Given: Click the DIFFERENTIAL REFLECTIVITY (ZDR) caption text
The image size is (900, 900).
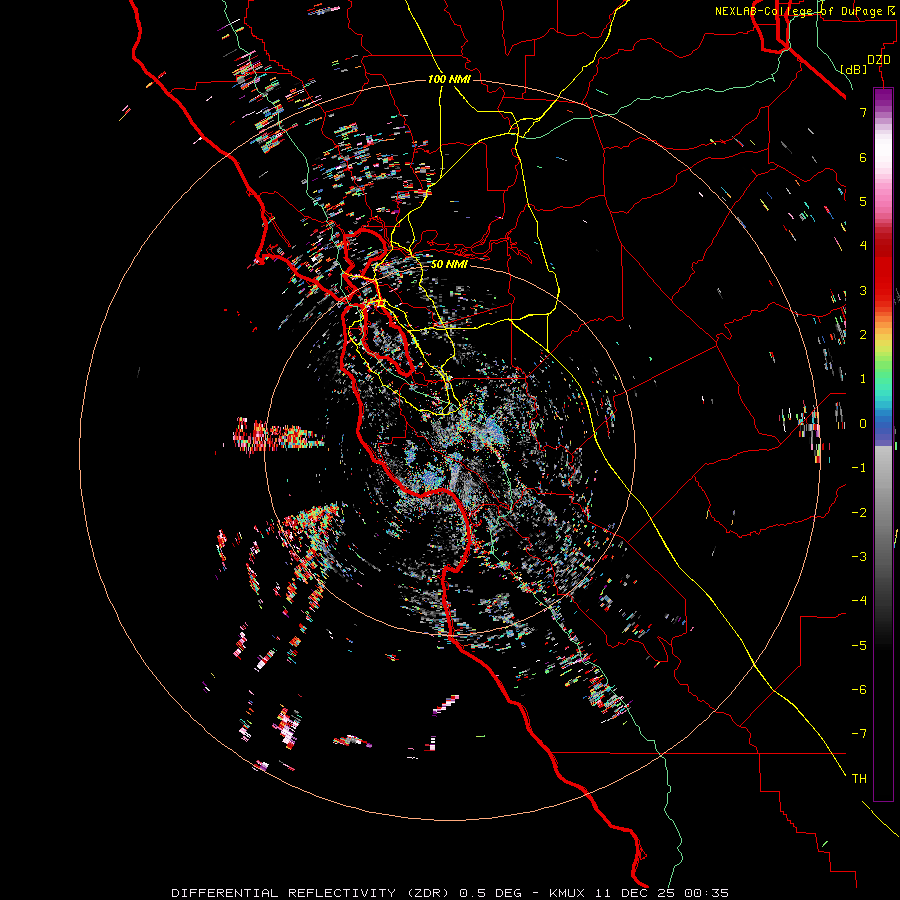Looking at the screenshot, I should (x=312, y=893).
